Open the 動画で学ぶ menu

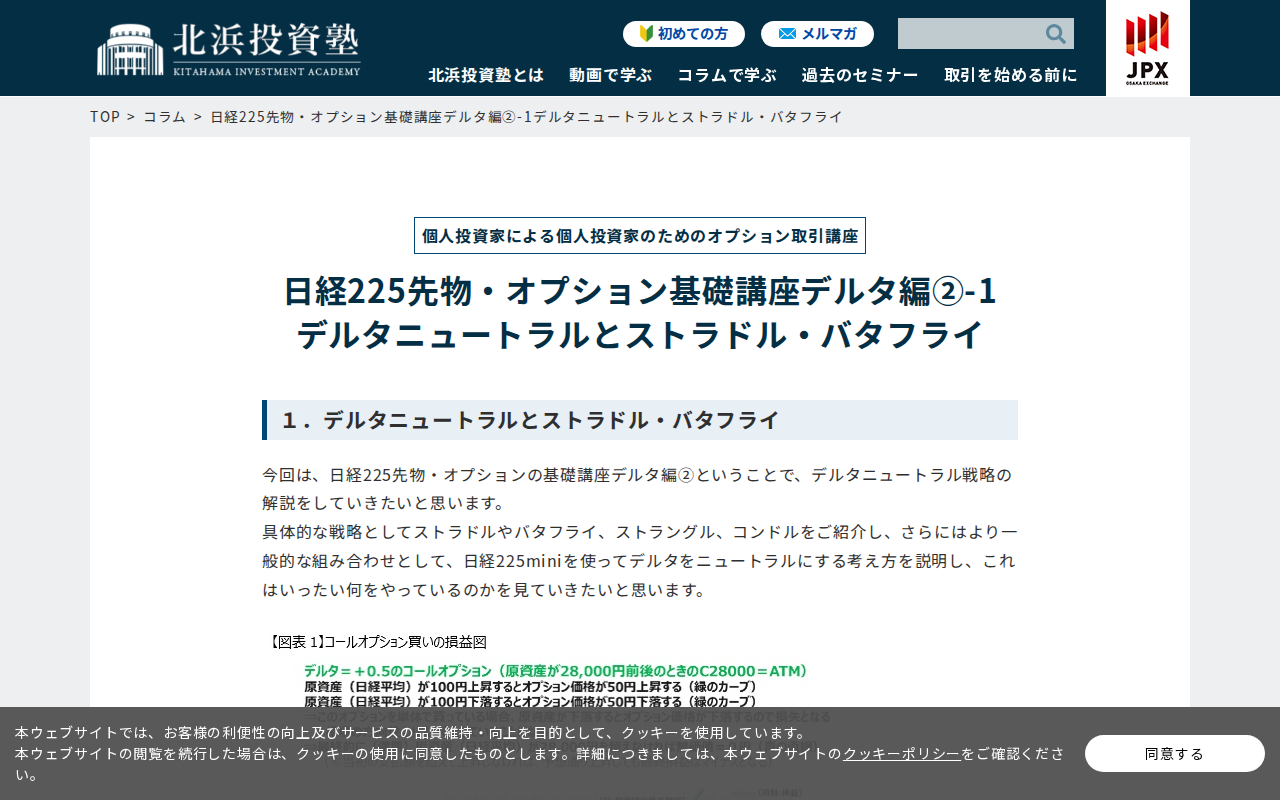610,75
